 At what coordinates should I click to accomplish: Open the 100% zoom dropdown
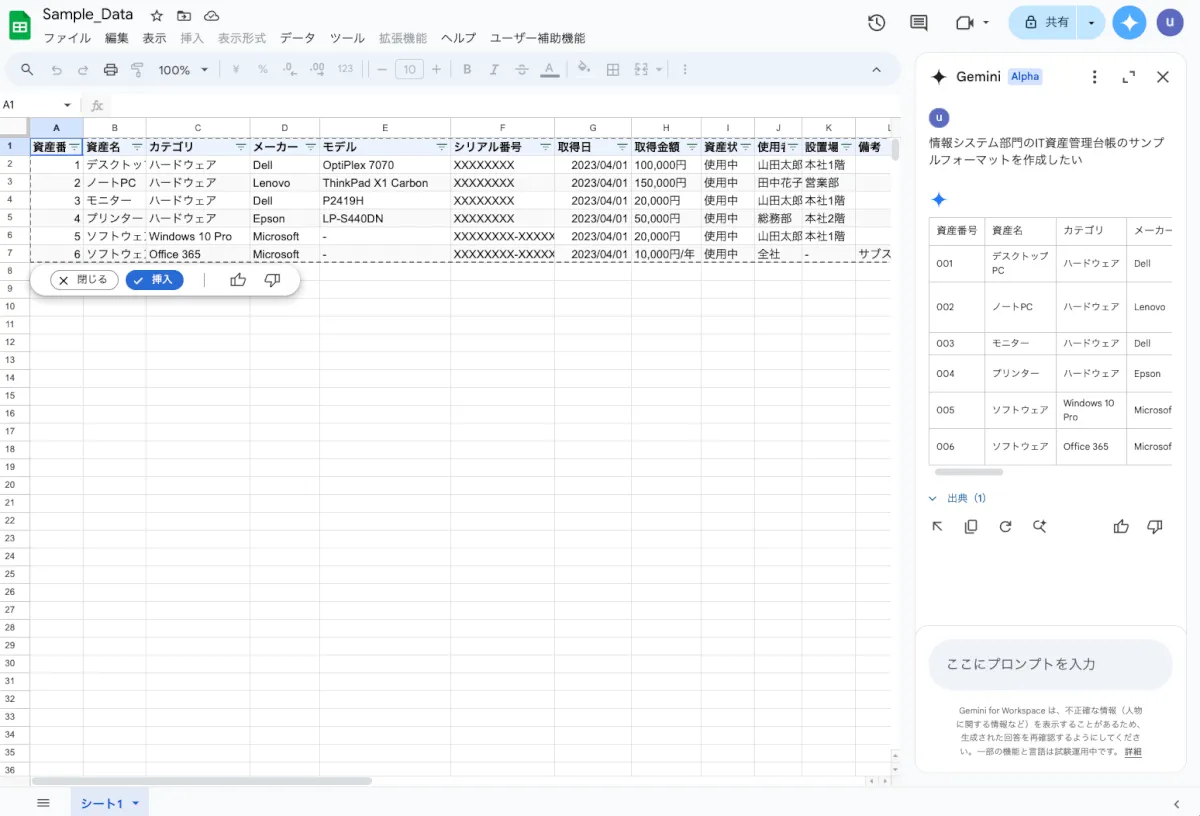pos(184,70)
